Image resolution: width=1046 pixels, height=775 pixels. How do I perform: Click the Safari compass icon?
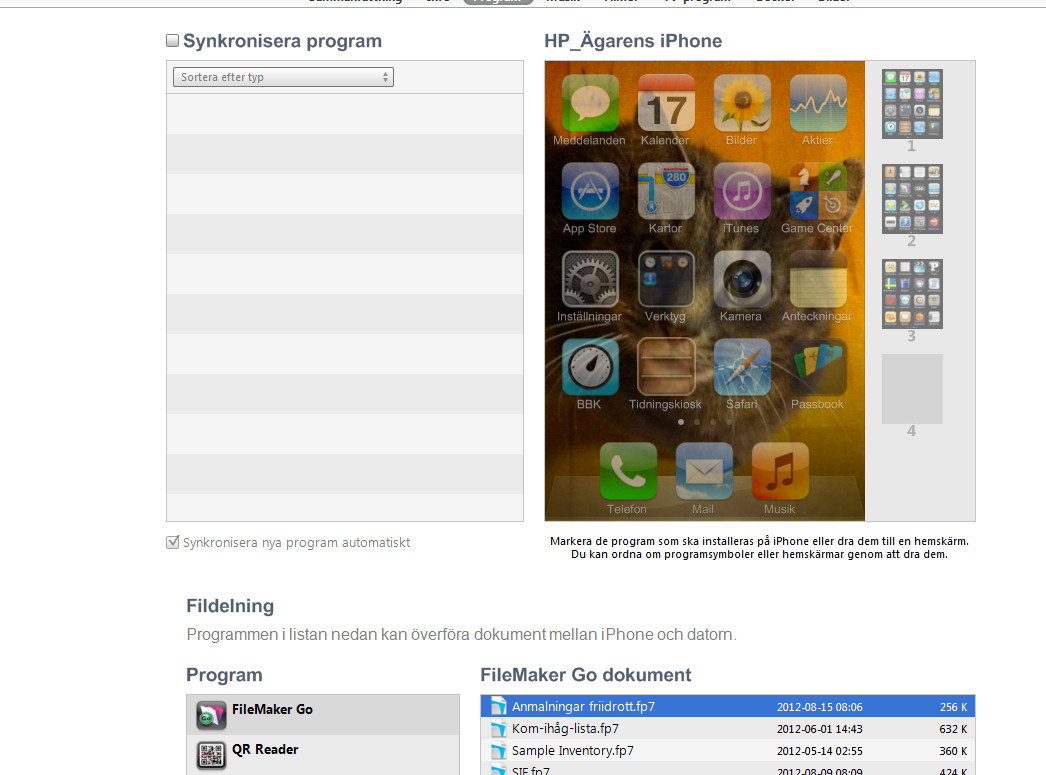pyautogui.click(x=742, y=367)
